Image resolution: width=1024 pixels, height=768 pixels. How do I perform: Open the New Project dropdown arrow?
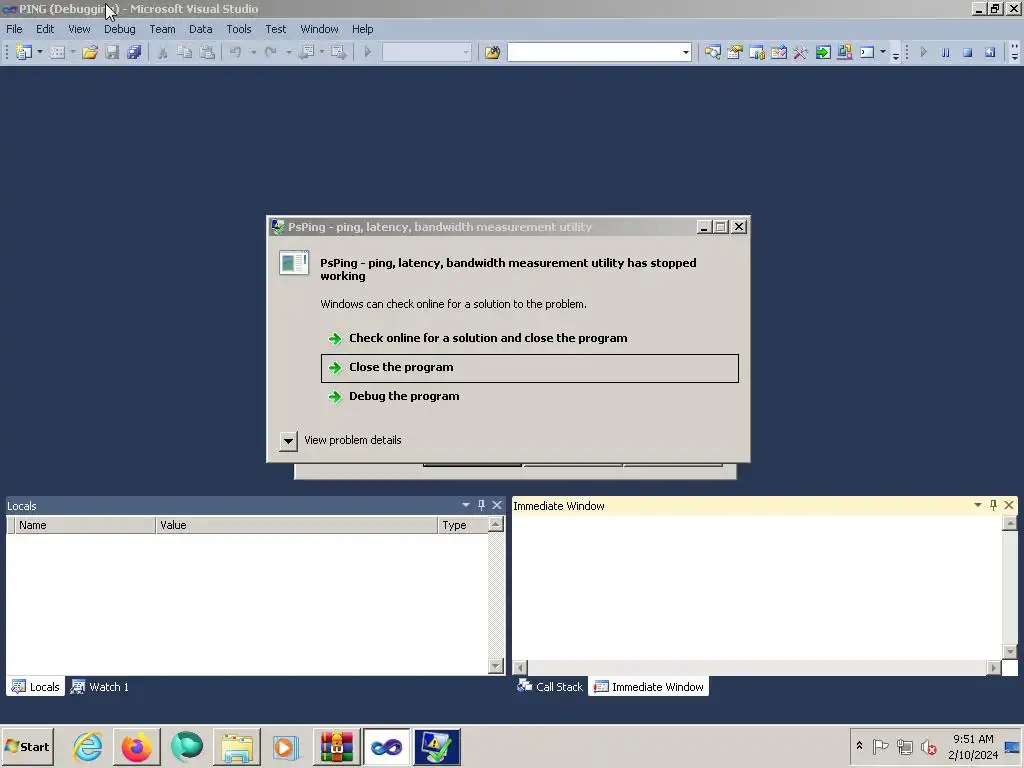(x=40, y=52)
